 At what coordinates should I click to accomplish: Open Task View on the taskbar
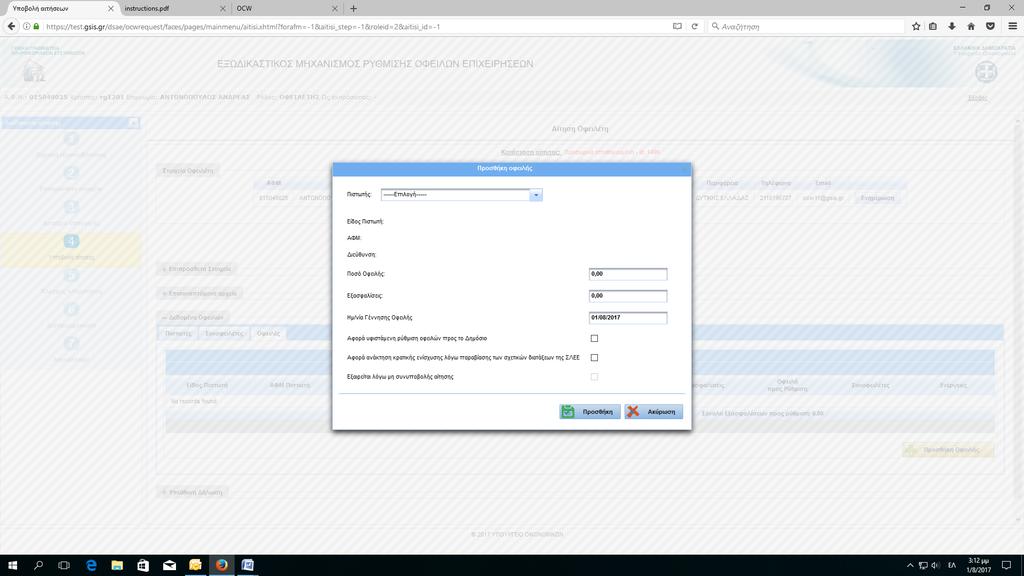pos(64,565)
